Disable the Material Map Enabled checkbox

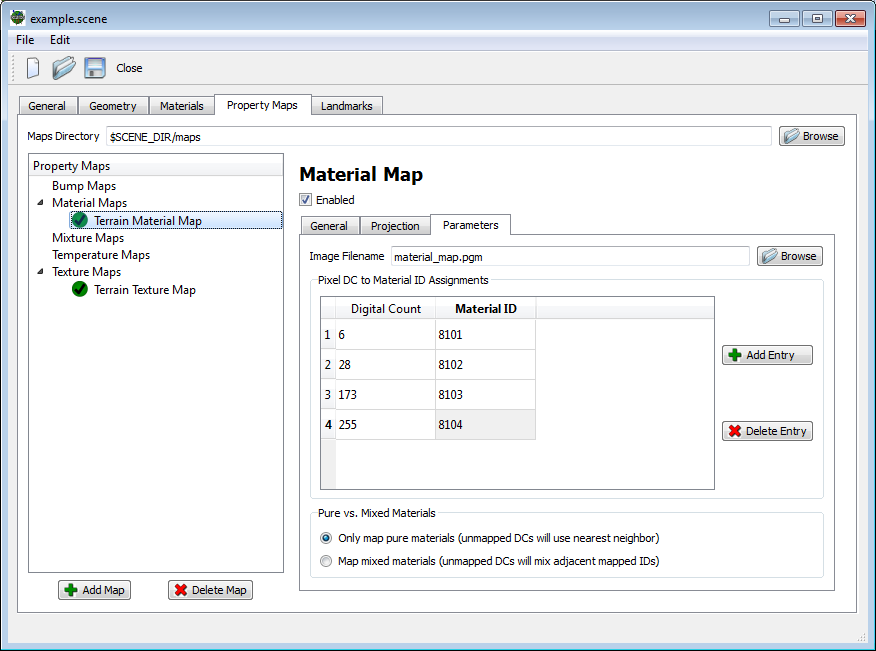click(305, 200)
